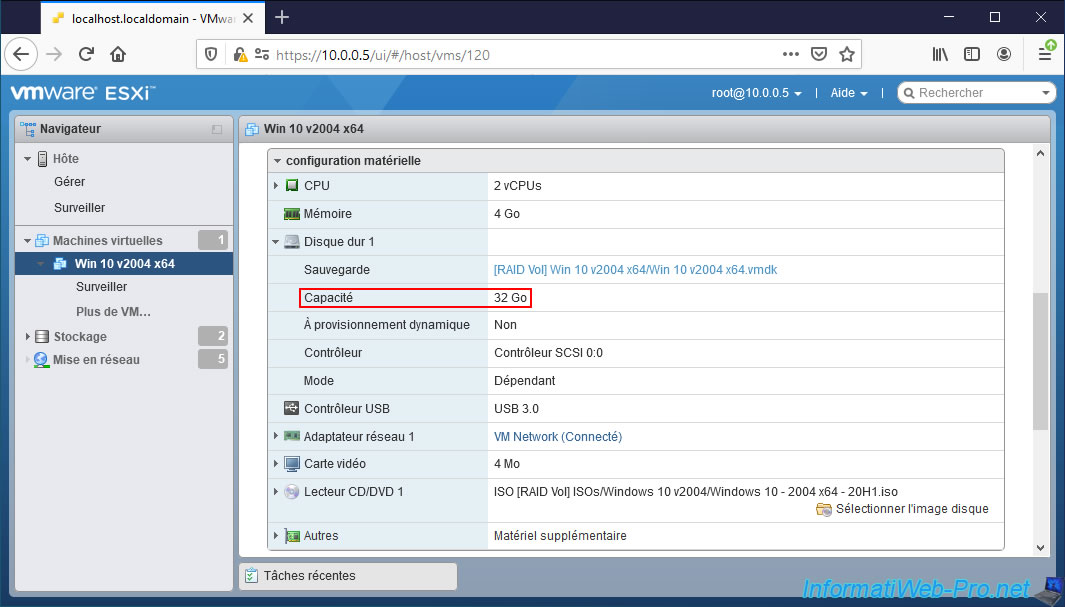Open a new browser tab
Viewport: 1065px width, 607px height.
point(282,18)
